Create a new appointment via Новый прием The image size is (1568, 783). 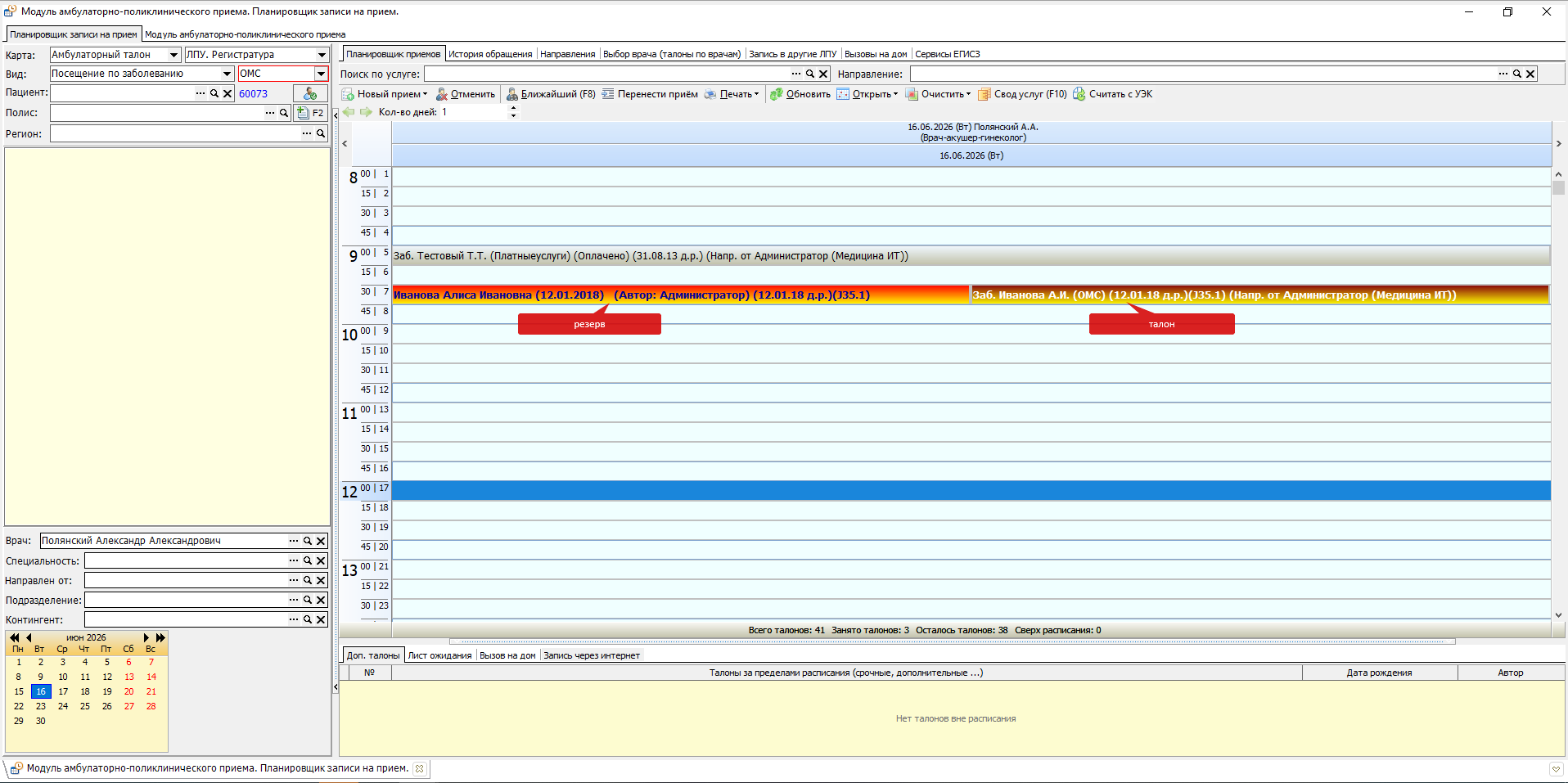[x=383, y=94]
